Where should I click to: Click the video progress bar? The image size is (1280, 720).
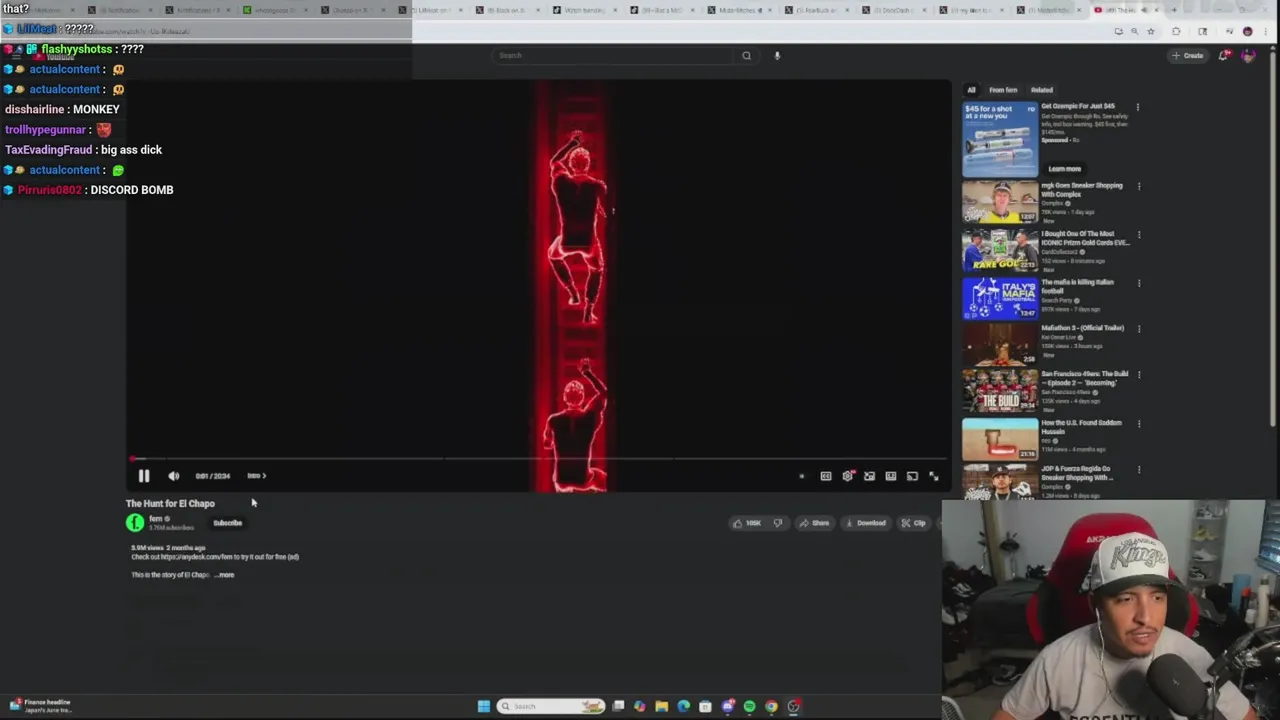(x=537, y=459)
